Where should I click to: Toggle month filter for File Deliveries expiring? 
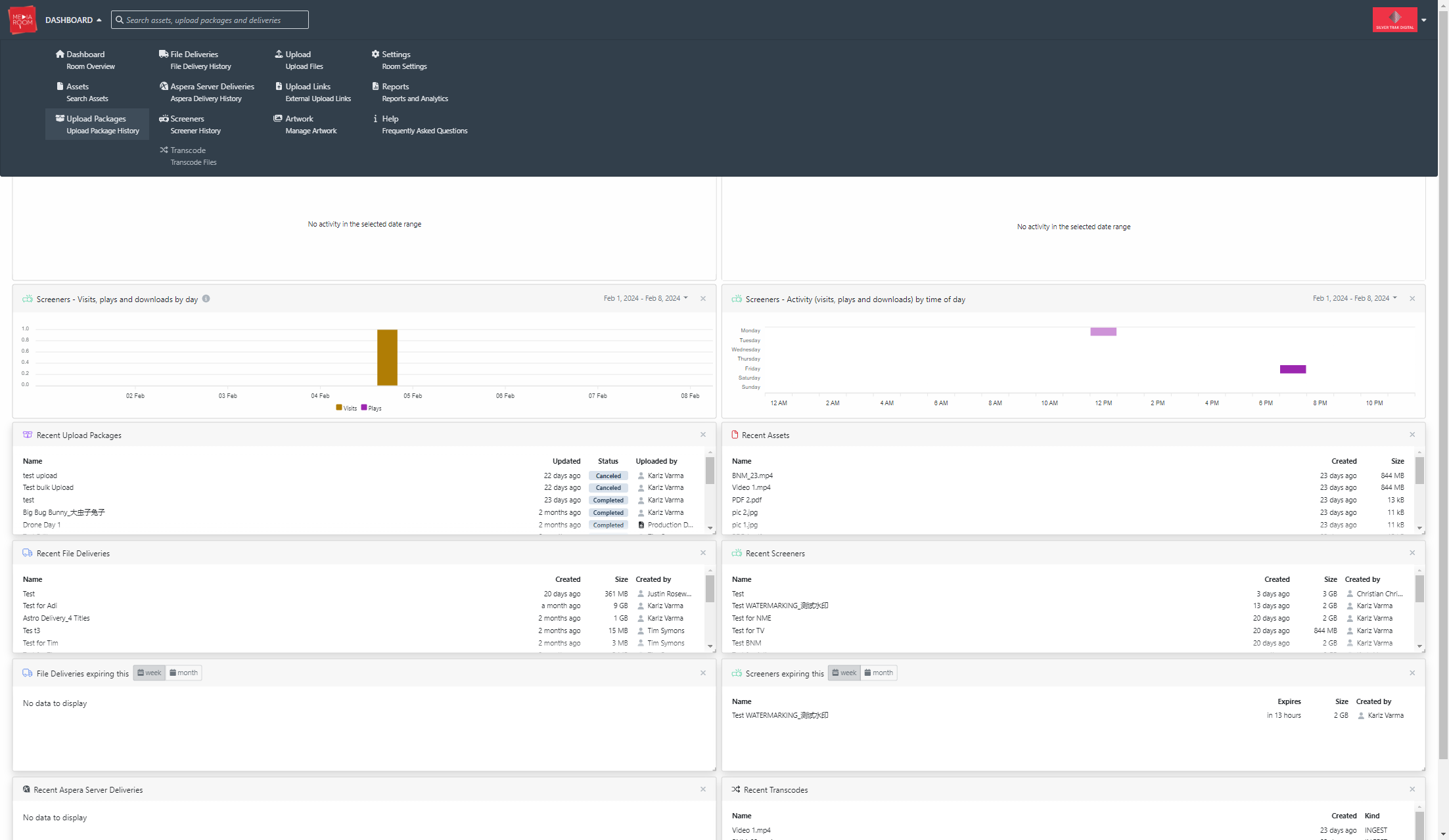coord(183,673)
